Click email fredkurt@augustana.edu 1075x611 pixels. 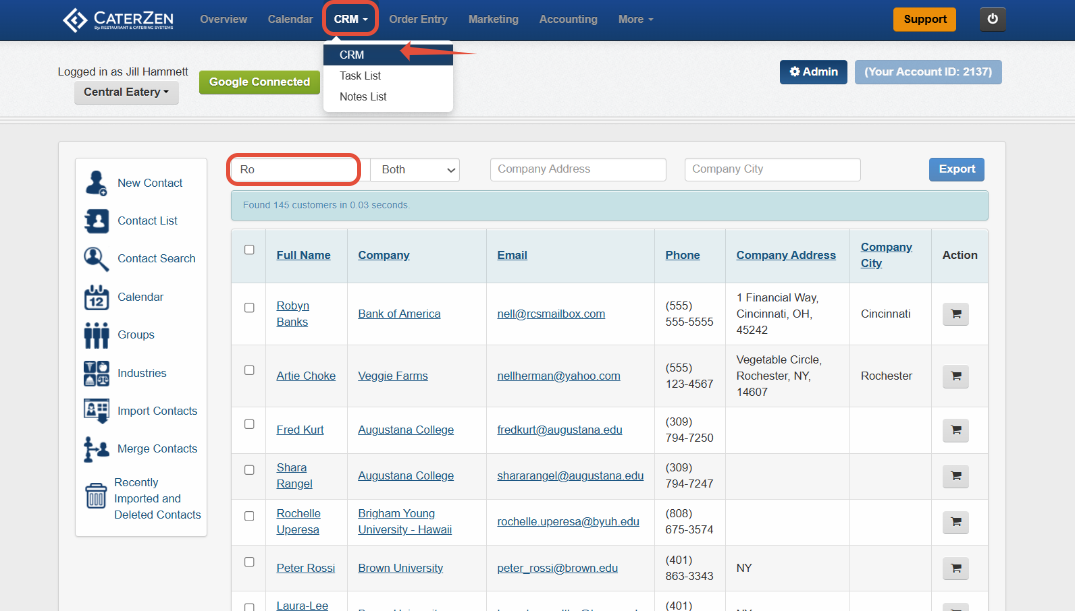559,430
